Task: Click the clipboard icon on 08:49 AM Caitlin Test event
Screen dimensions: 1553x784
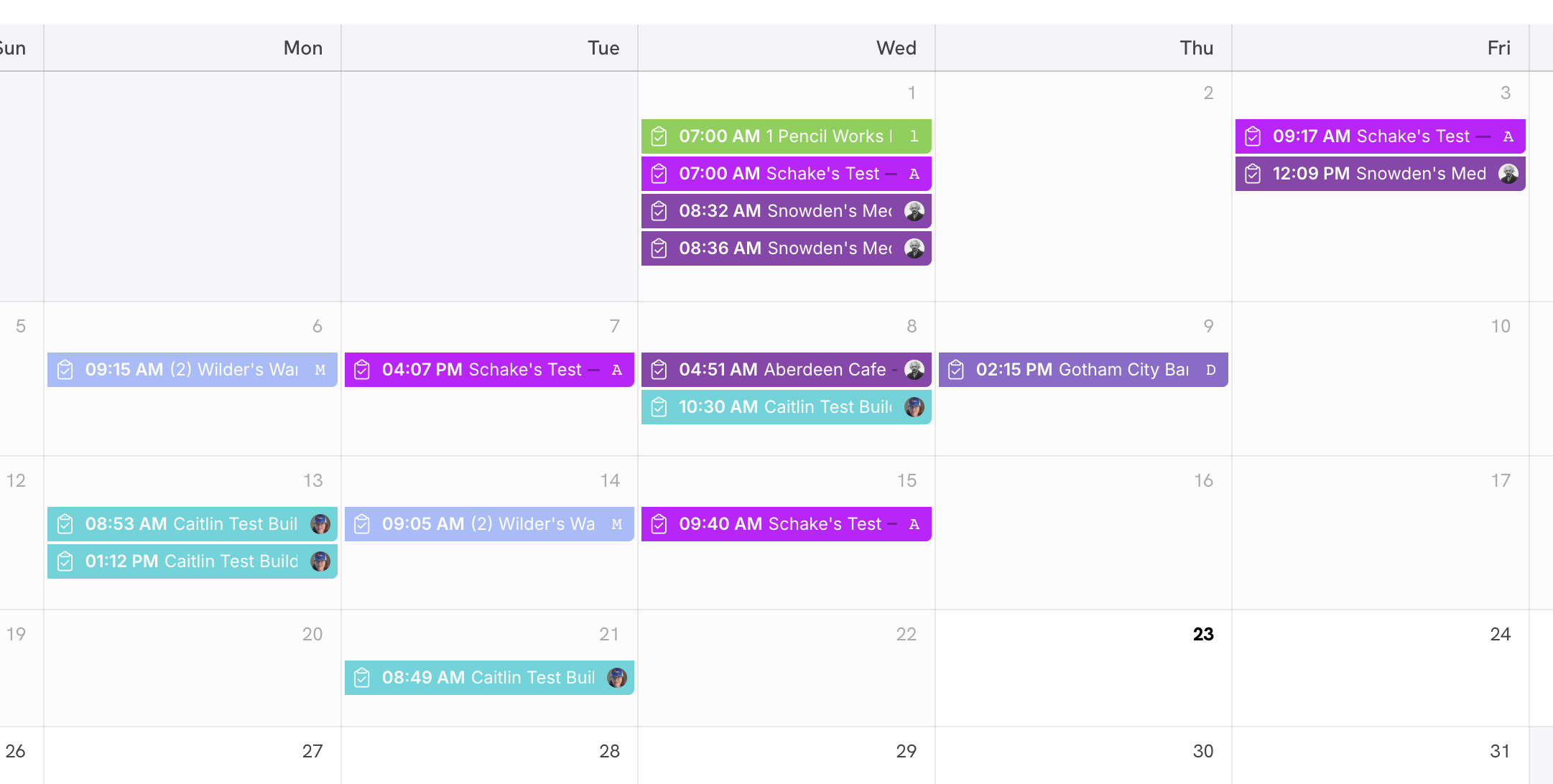Action: coord(362,678)
